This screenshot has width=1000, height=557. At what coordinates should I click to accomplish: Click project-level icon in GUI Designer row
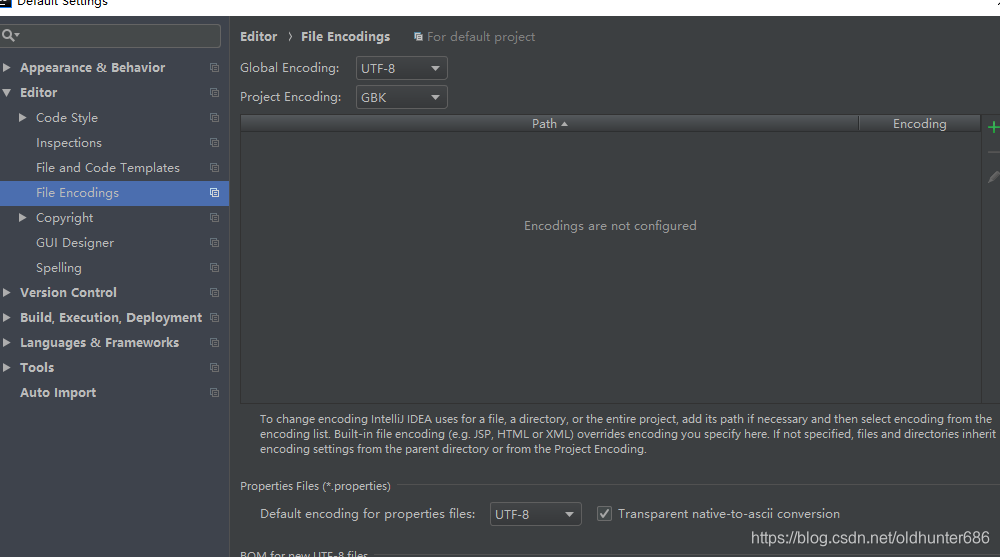(214, 242)
